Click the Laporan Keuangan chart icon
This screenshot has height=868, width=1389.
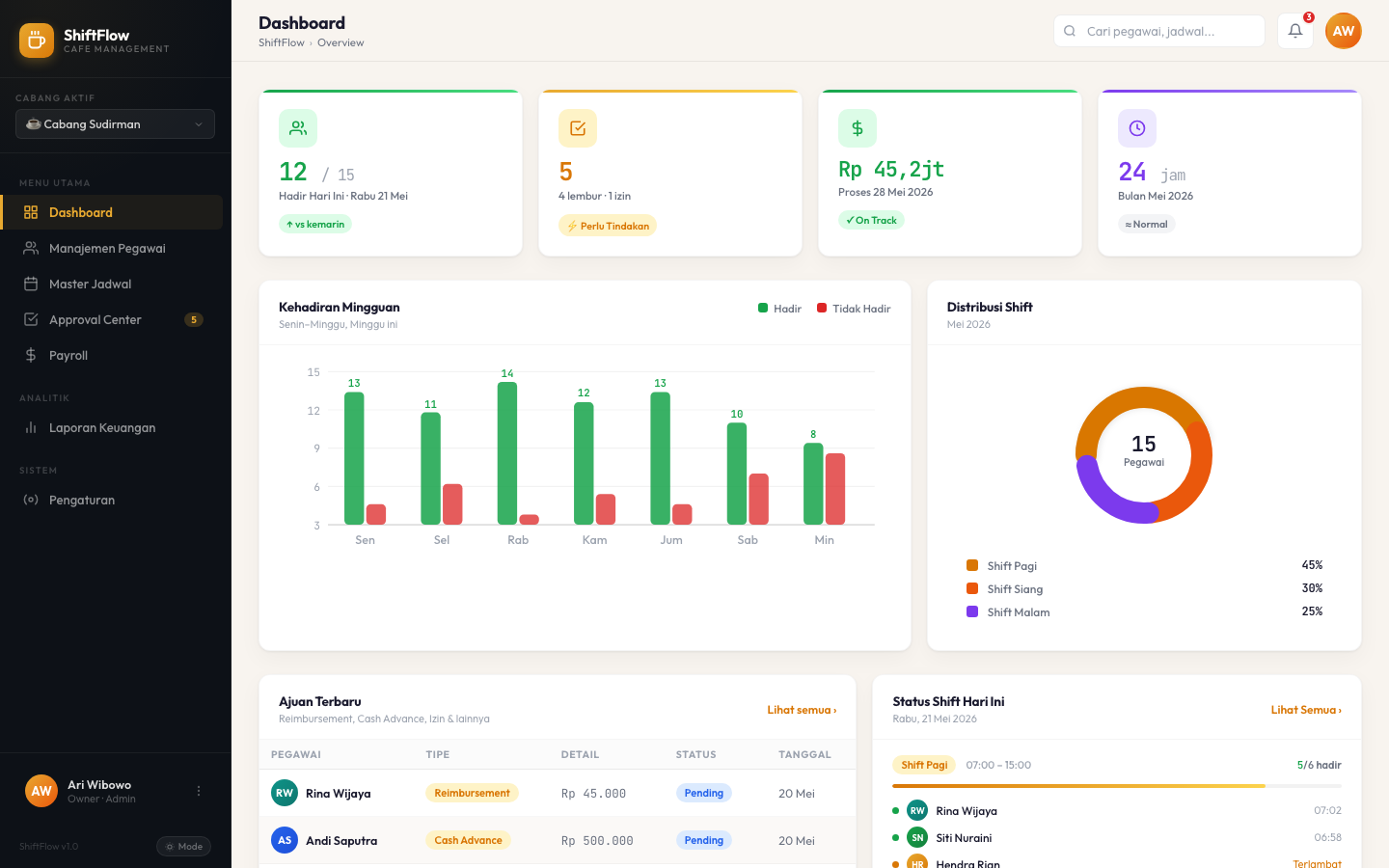click(x=31, y=427)
